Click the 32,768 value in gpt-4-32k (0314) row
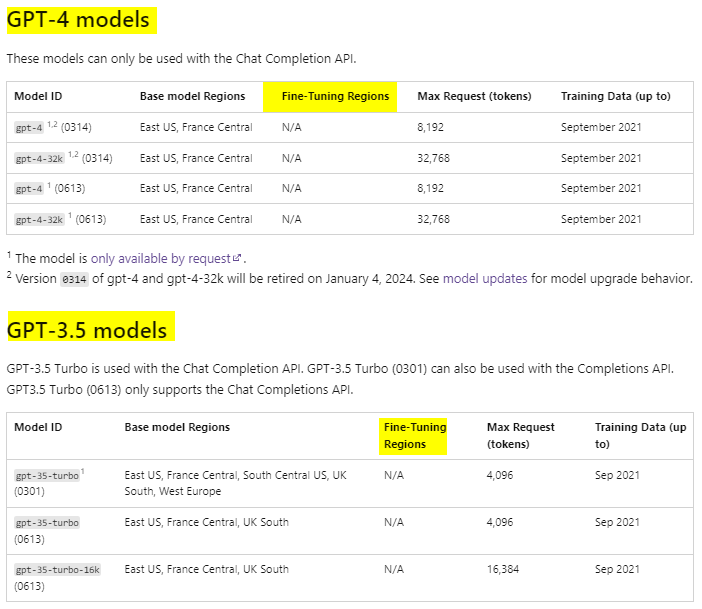The image size is (702, 609). 433,158
